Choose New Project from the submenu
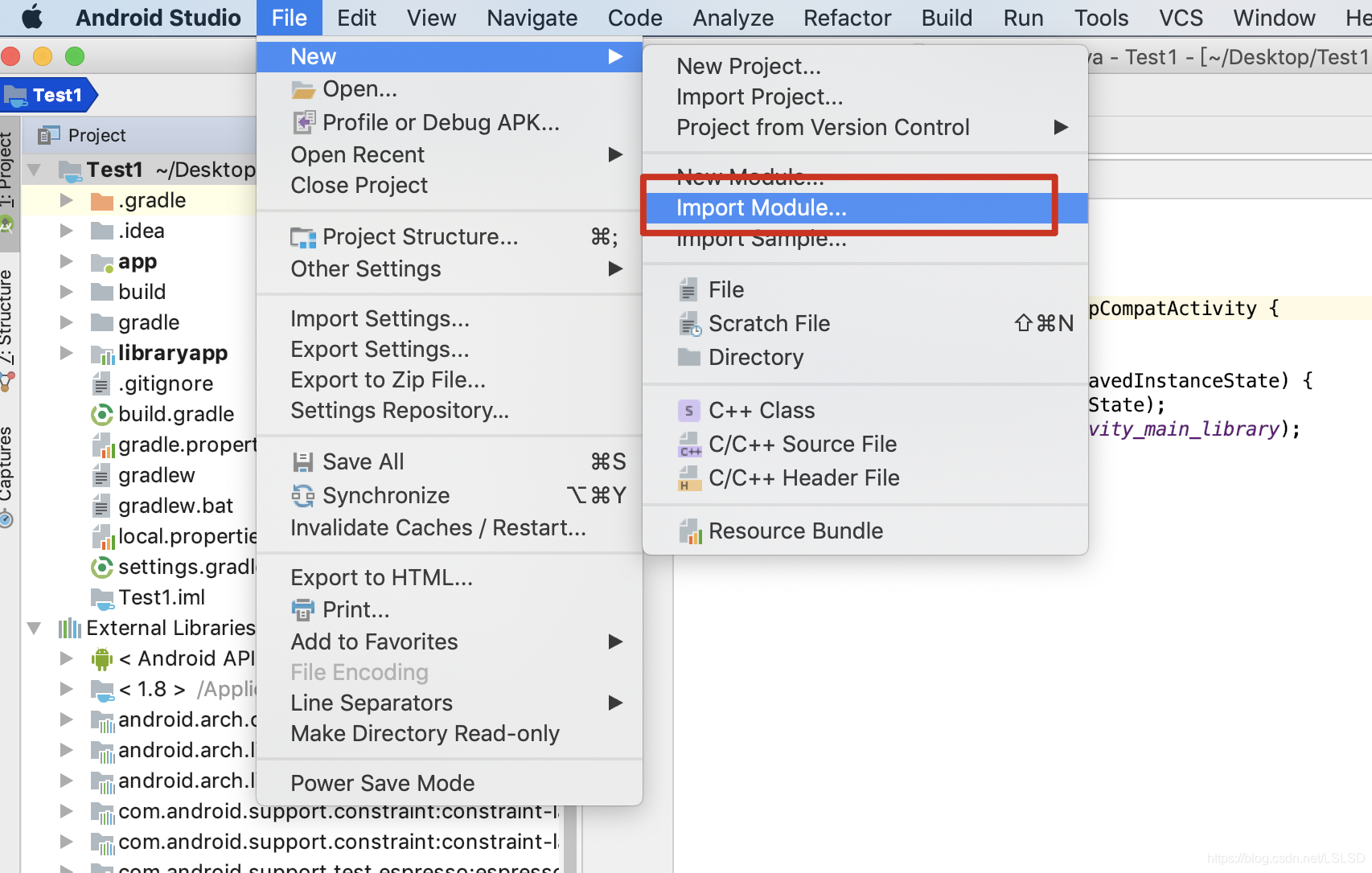1372x873 pixels. pos(865,67)
